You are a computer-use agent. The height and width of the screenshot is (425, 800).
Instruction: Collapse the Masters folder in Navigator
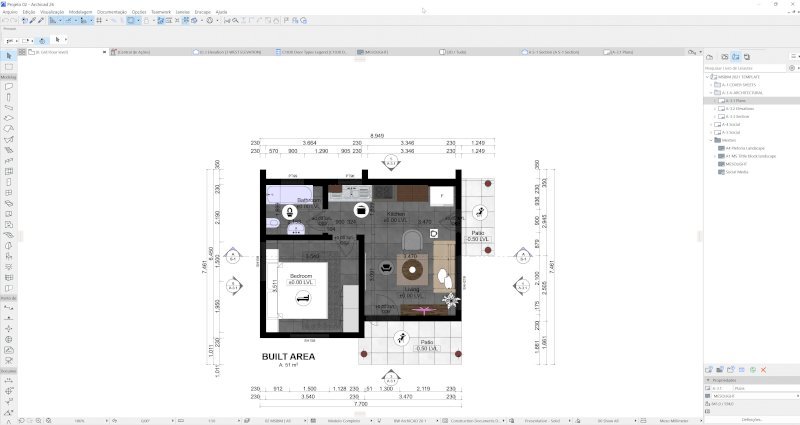pos(711,140)
